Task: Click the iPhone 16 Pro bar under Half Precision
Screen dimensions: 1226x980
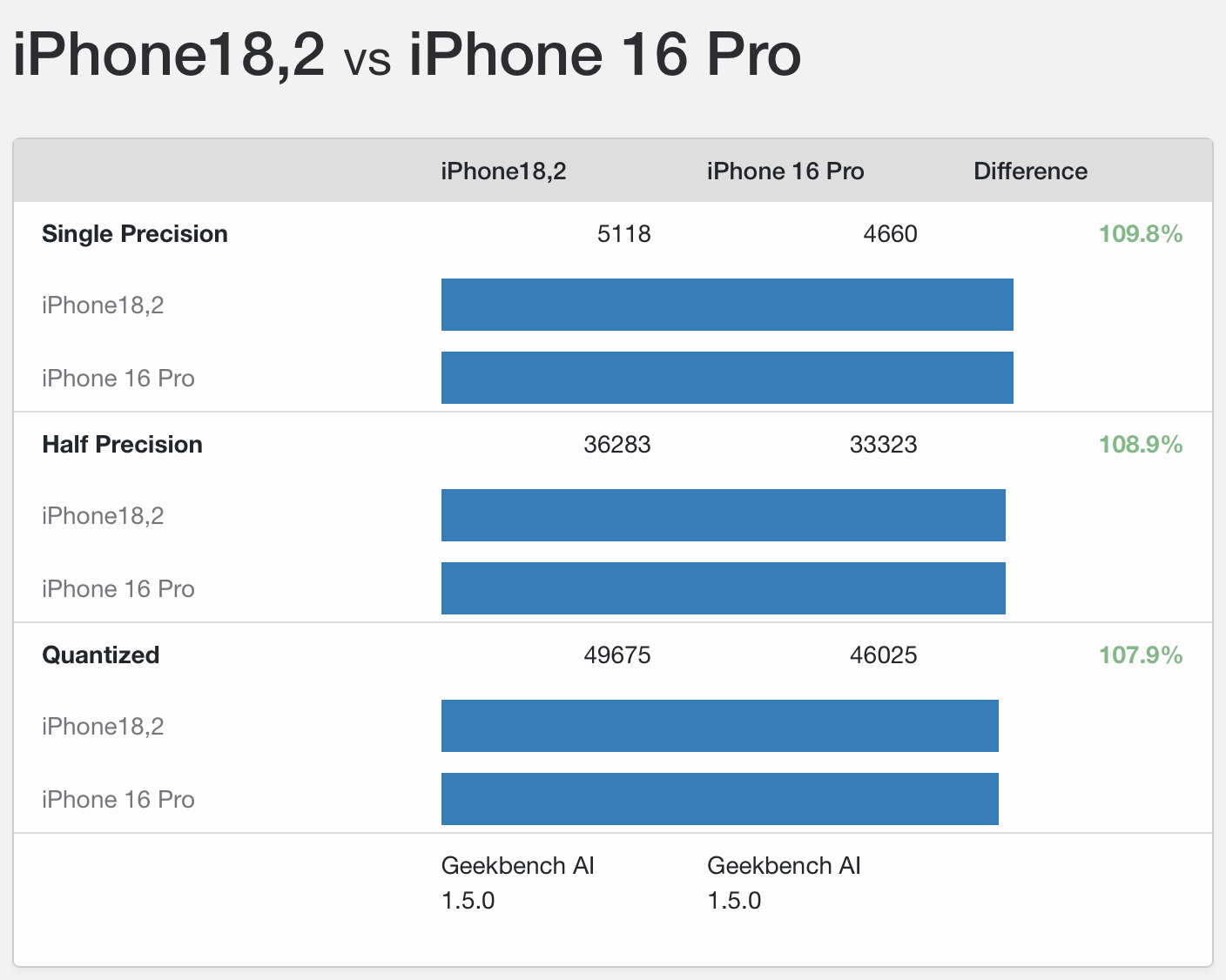Action: (723, 588)
